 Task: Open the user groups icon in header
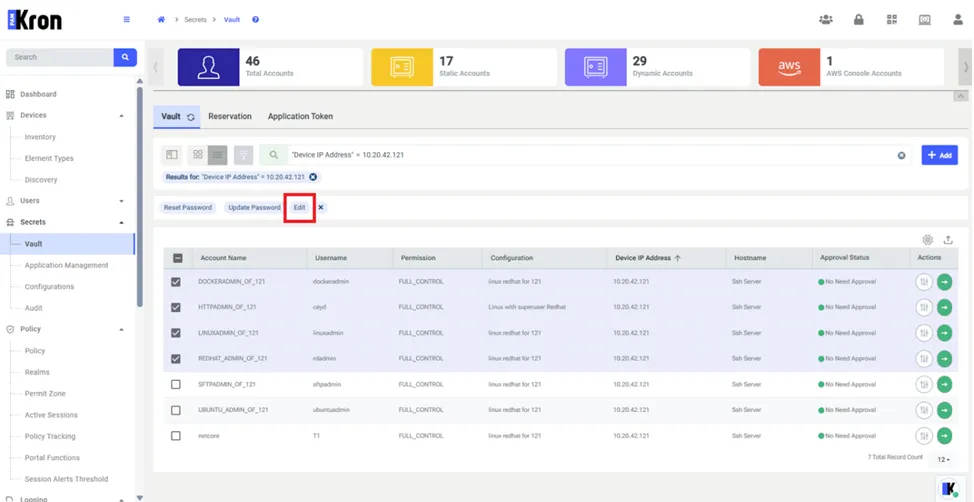click(826, 19)
